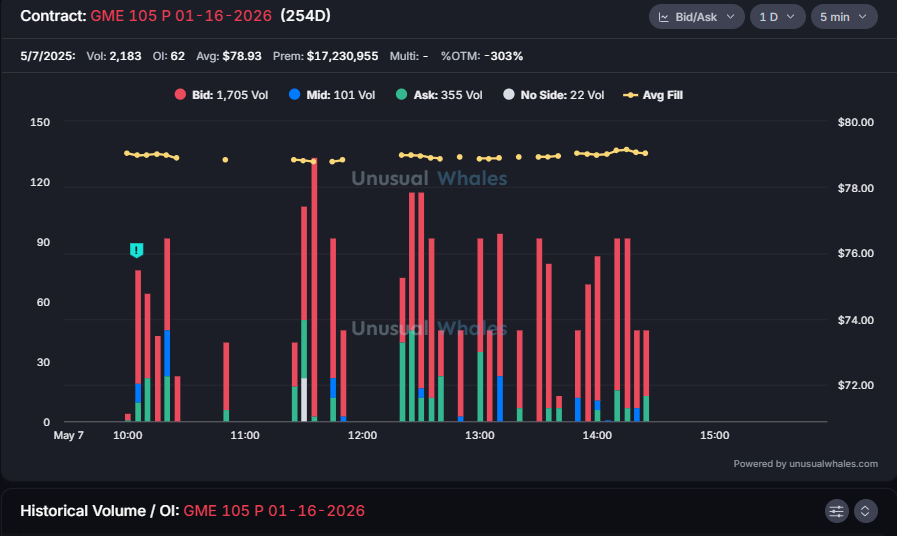Click the red Bid legend color dot
The height and width of the screenshot is (536, 897).
pos(180,94)
